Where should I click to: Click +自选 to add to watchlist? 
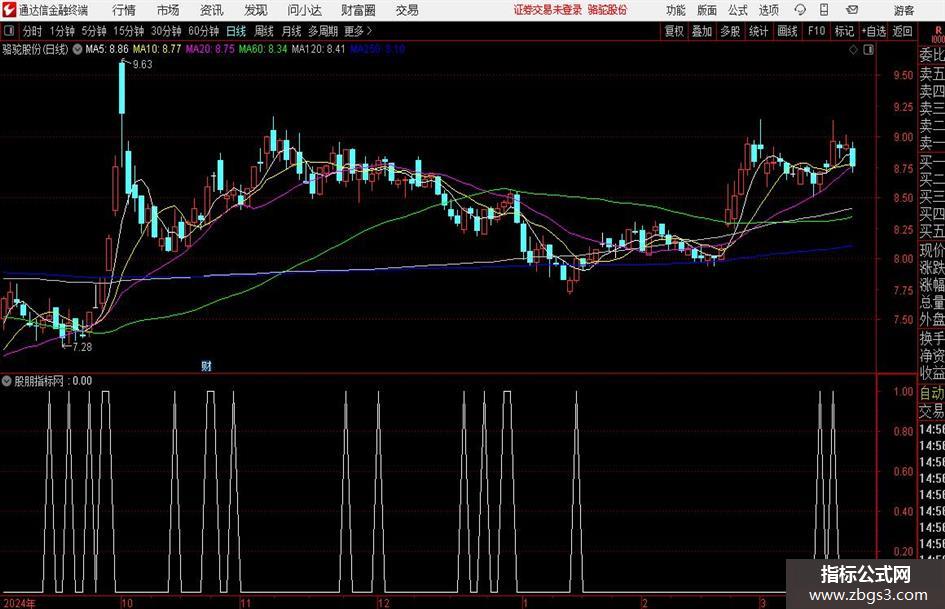click(x=874, y=31)
